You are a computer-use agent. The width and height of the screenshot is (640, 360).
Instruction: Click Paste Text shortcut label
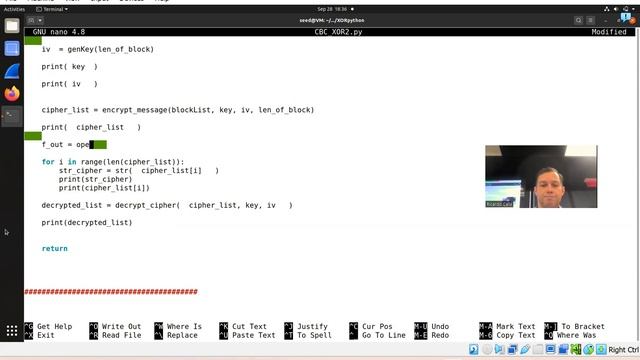tap(253, 335)
